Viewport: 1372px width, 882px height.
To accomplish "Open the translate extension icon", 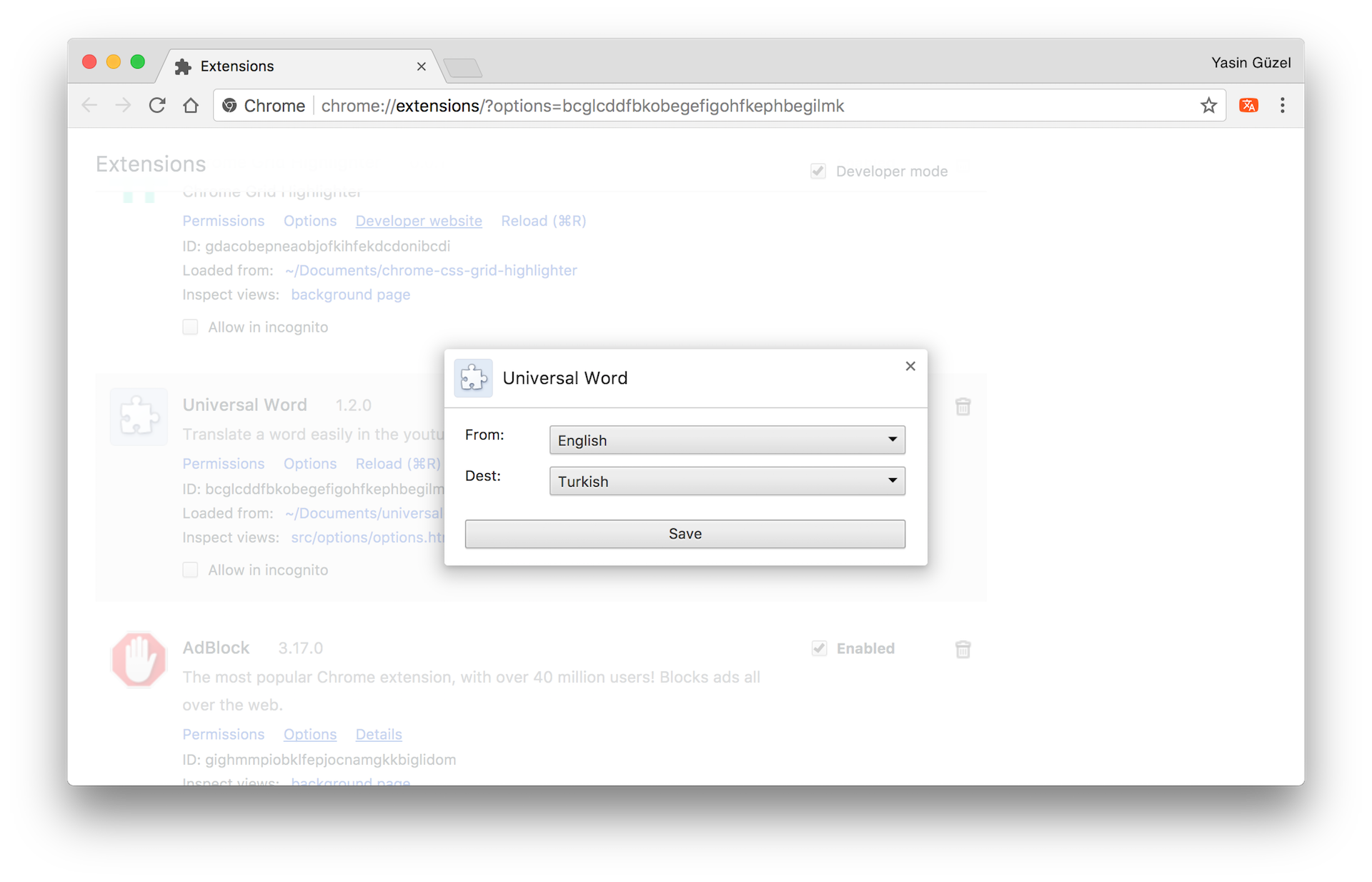I will tap(1248, 106).
